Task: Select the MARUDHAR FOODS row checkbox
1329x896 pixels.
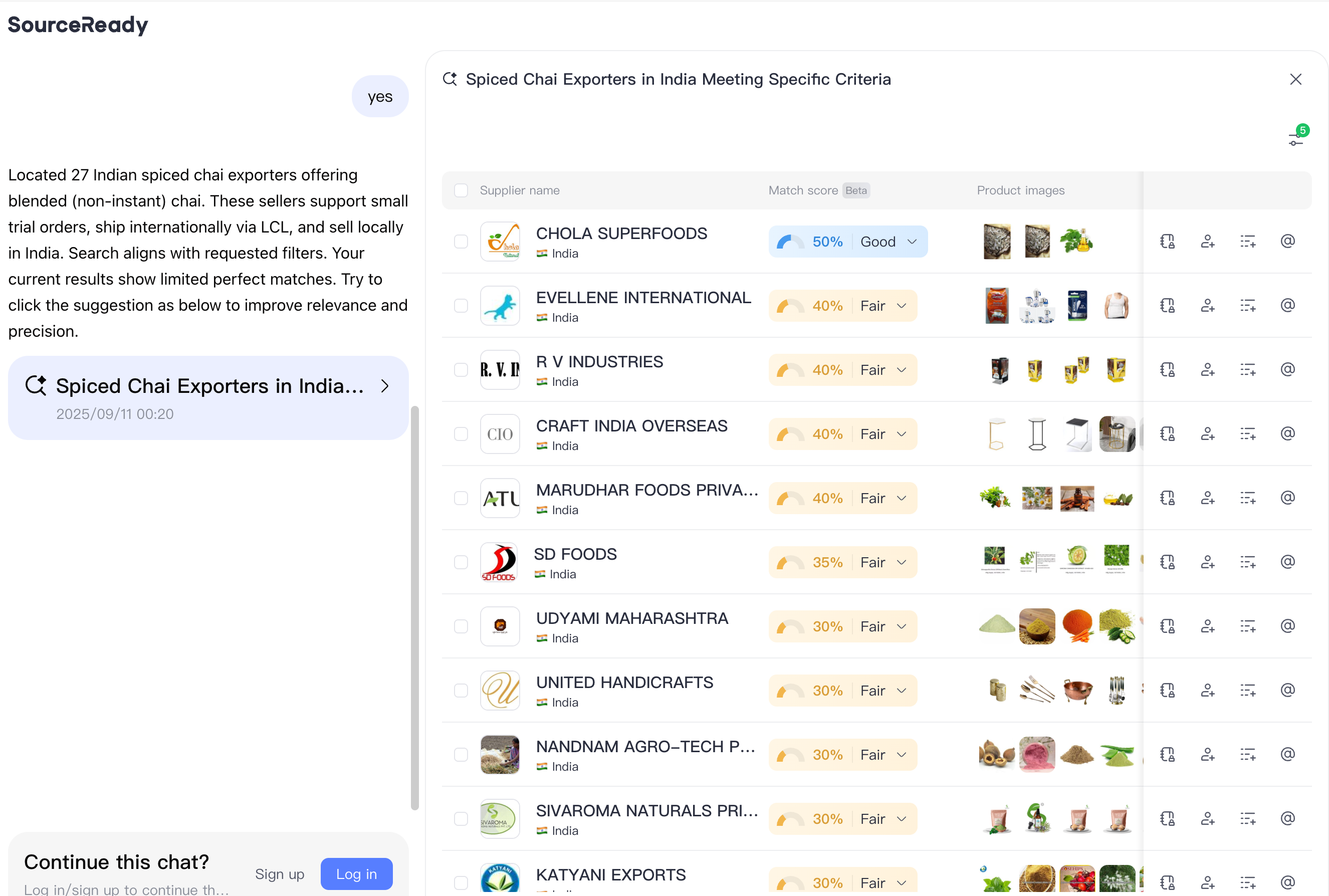Action: pyautogui.click(x=461, y=498)
